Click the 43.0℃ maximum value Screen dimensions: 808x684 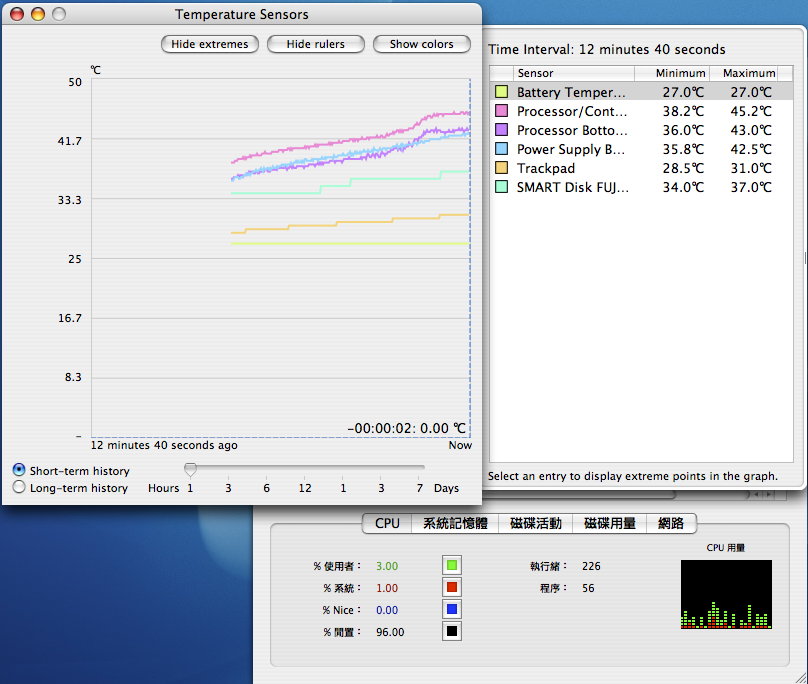click(751, 130)
